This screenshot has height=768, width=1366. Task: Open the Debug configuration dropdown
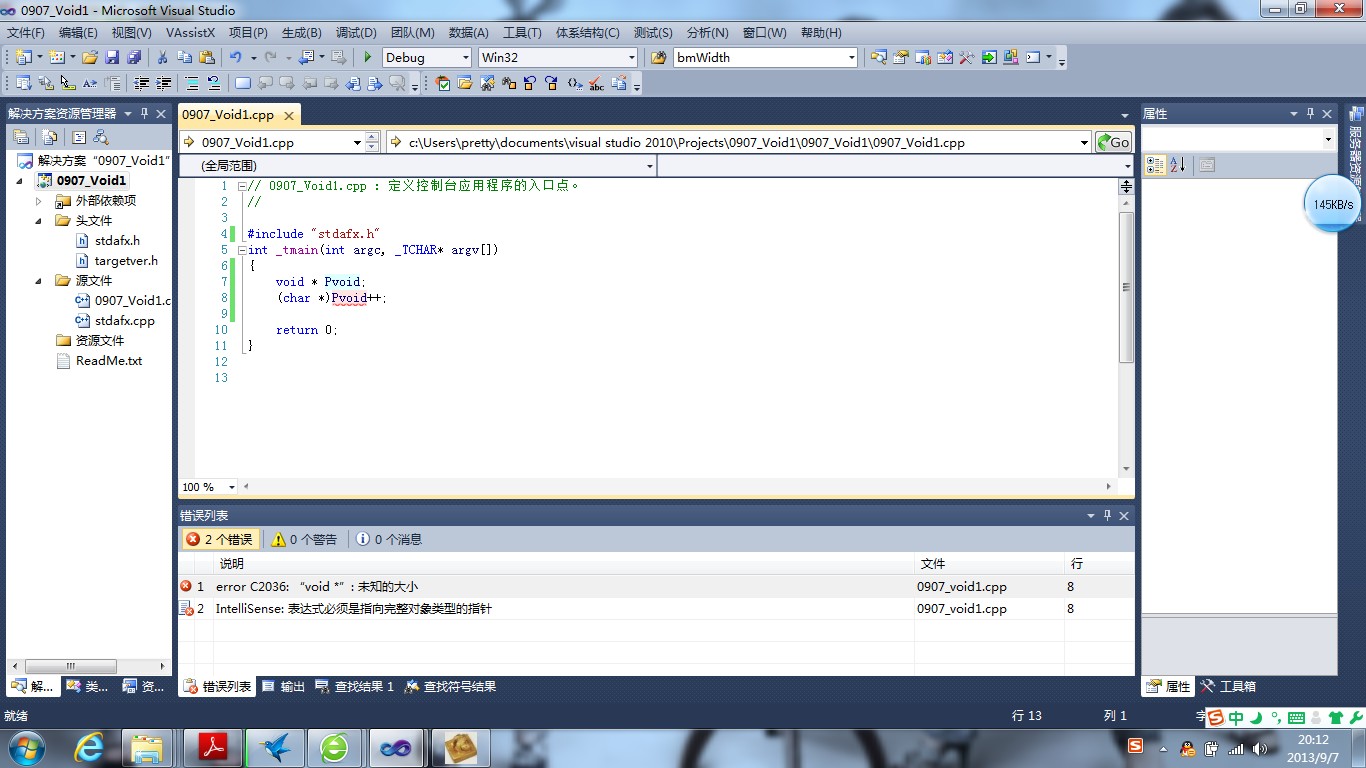(463, 58)
